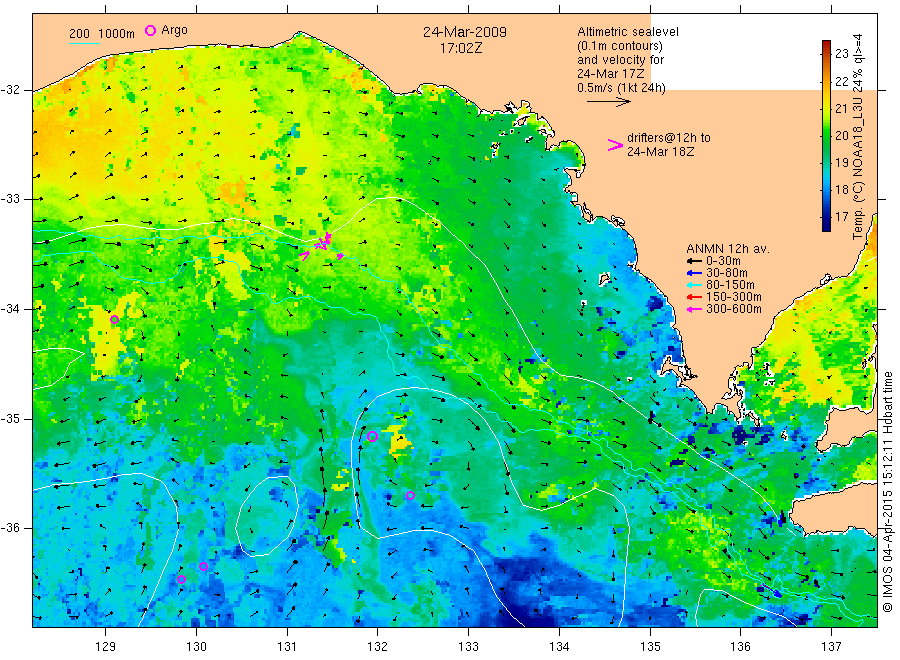Viewport: 900px width, 660px height.
Task: Click the colorbar at the 20 degree level
Action: 826,135
